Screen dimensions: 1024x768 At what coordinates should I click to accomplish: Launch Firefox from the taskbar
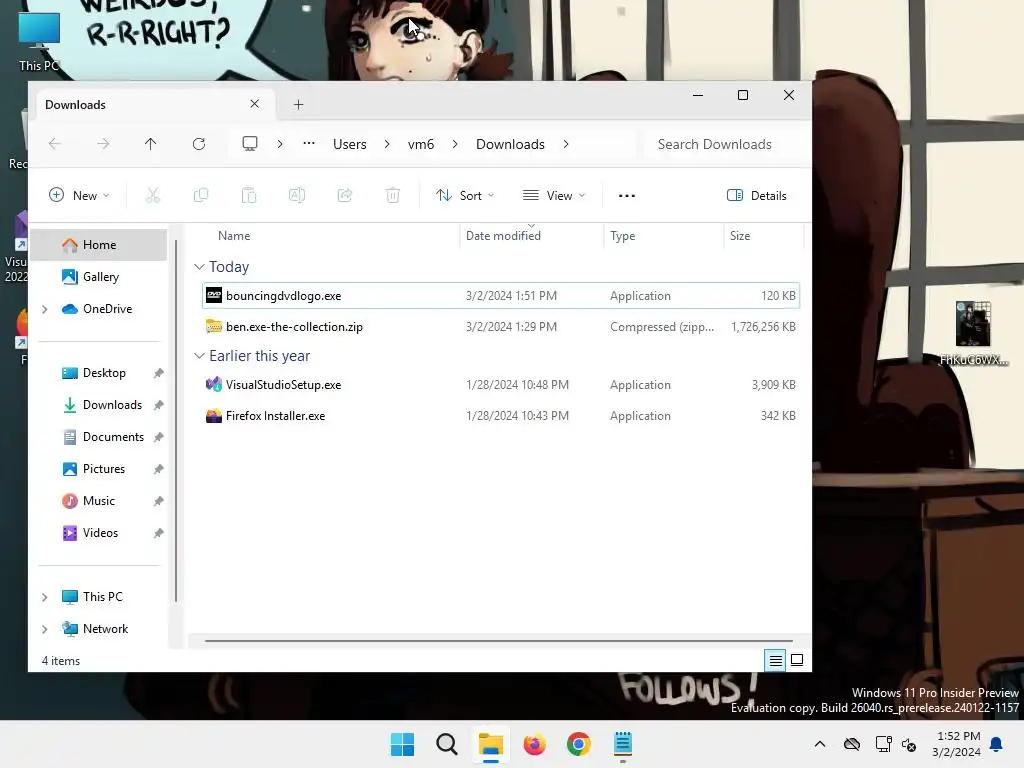coord(534,744)
